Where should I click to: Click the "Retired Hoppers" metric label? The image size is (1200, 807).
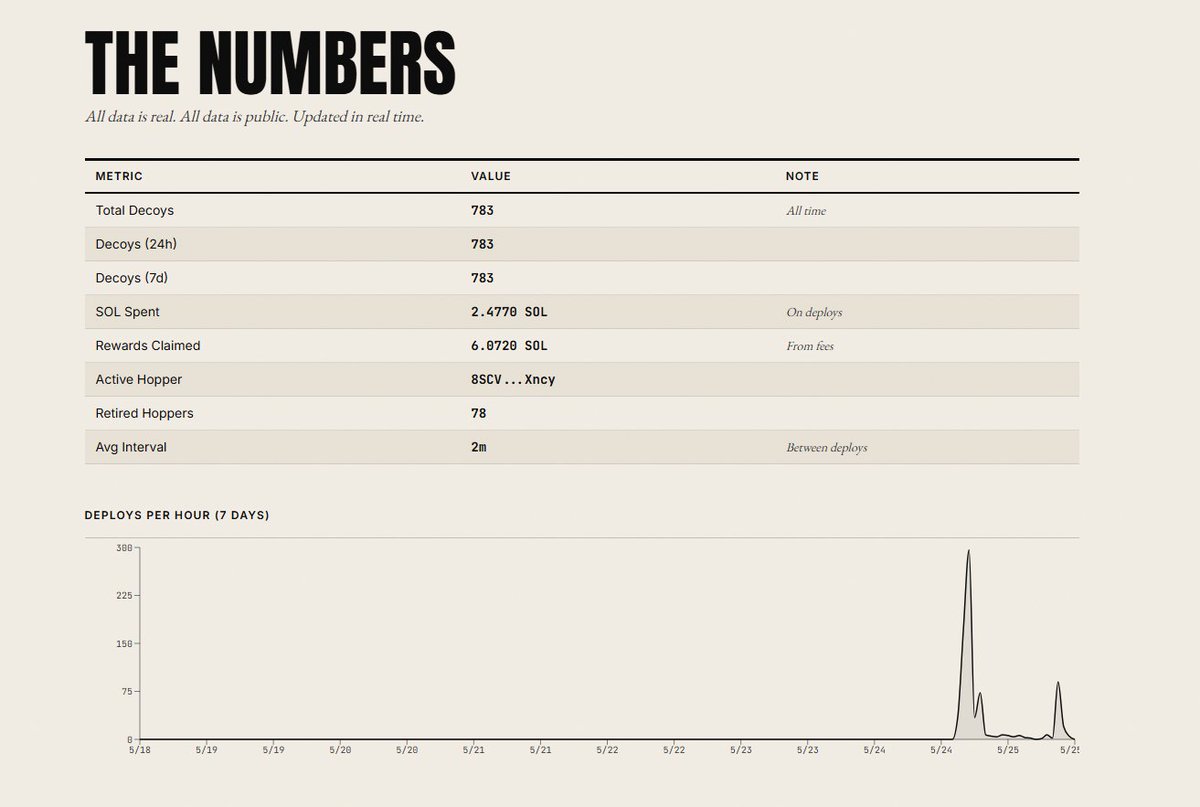coord(145,413)
